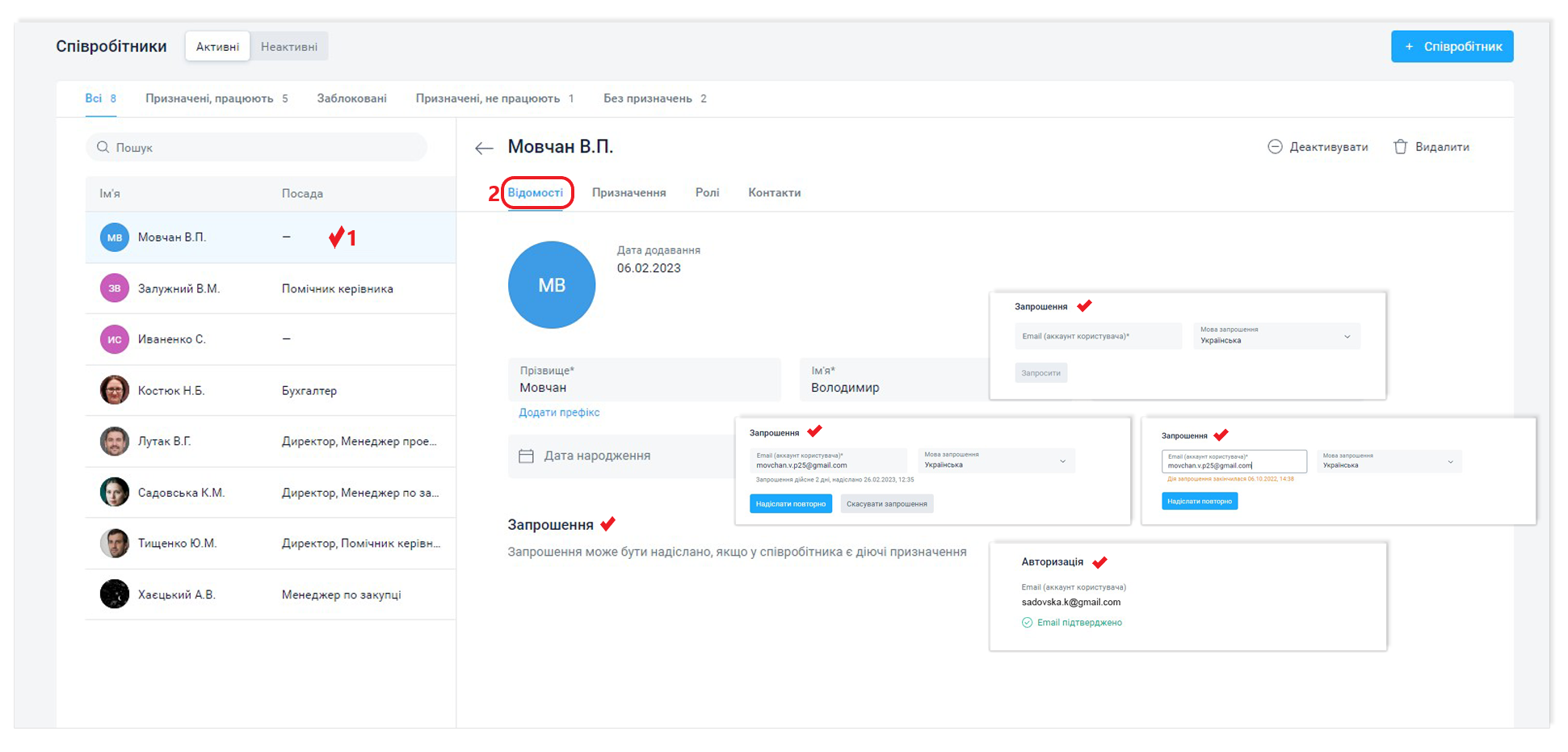
Task: Click the back arrow beside Мовчан В.П.
Action: (484, 148)
